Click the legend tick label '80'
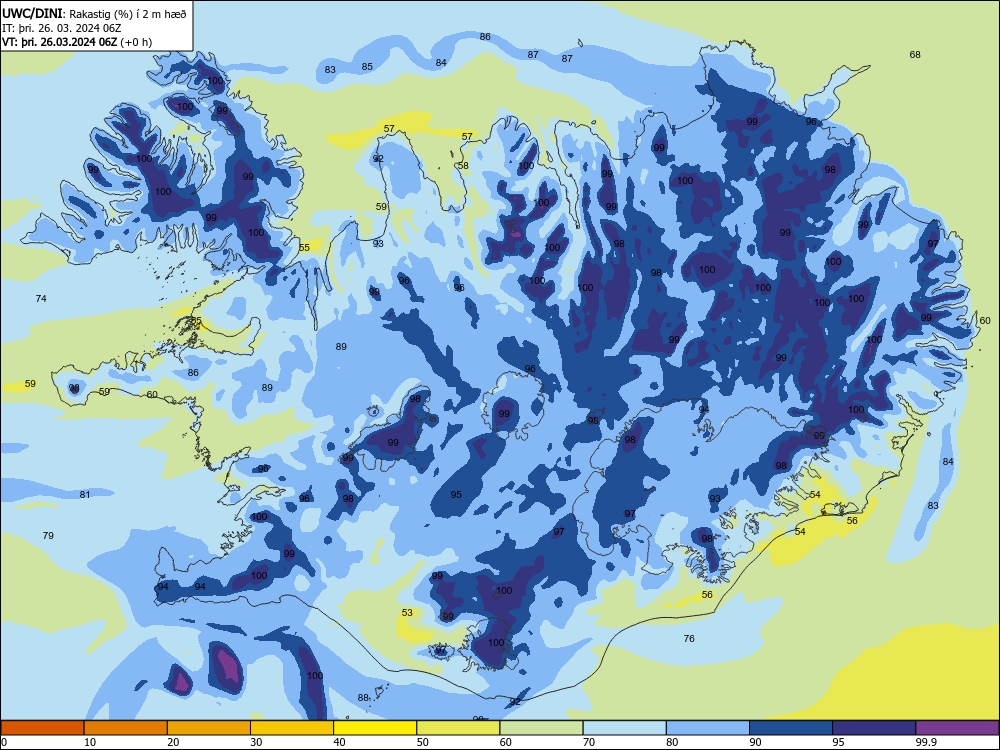Viewport: 1000px width, 750px height. coord(672,742)
